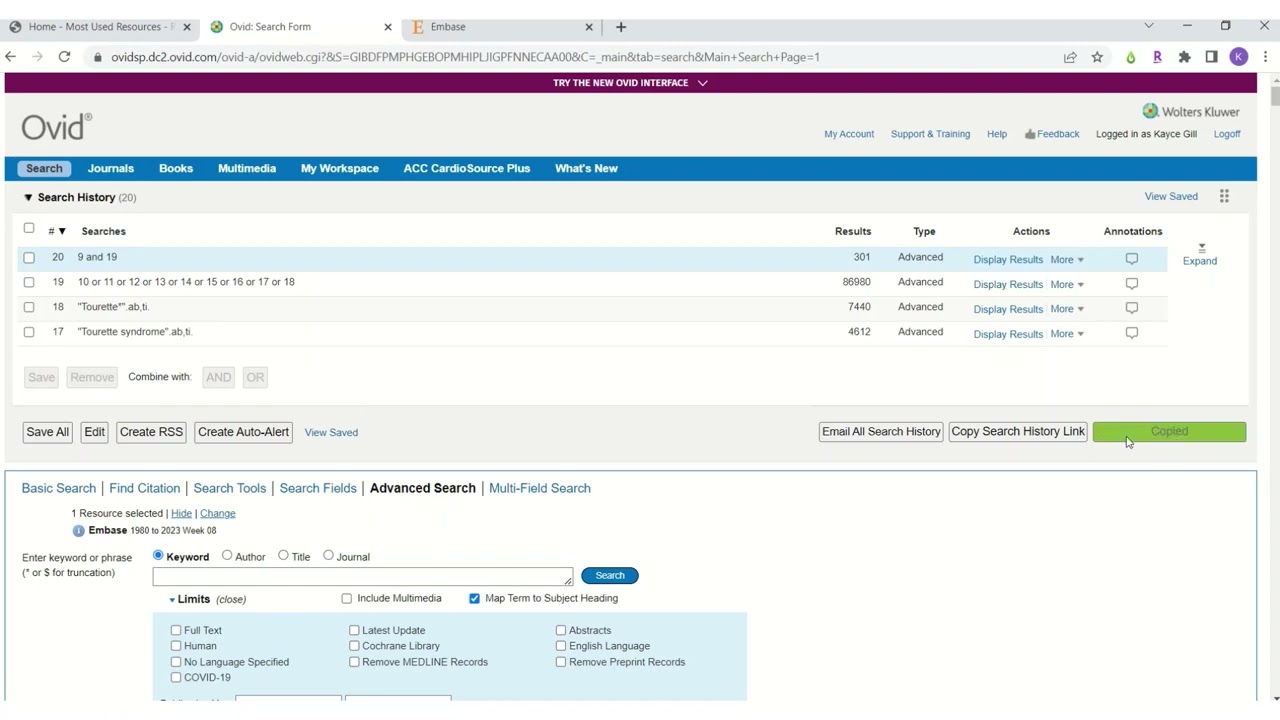This screenshot has width=1280, height=720.
Task: Click the Save All button
Action: coord(48,432)
